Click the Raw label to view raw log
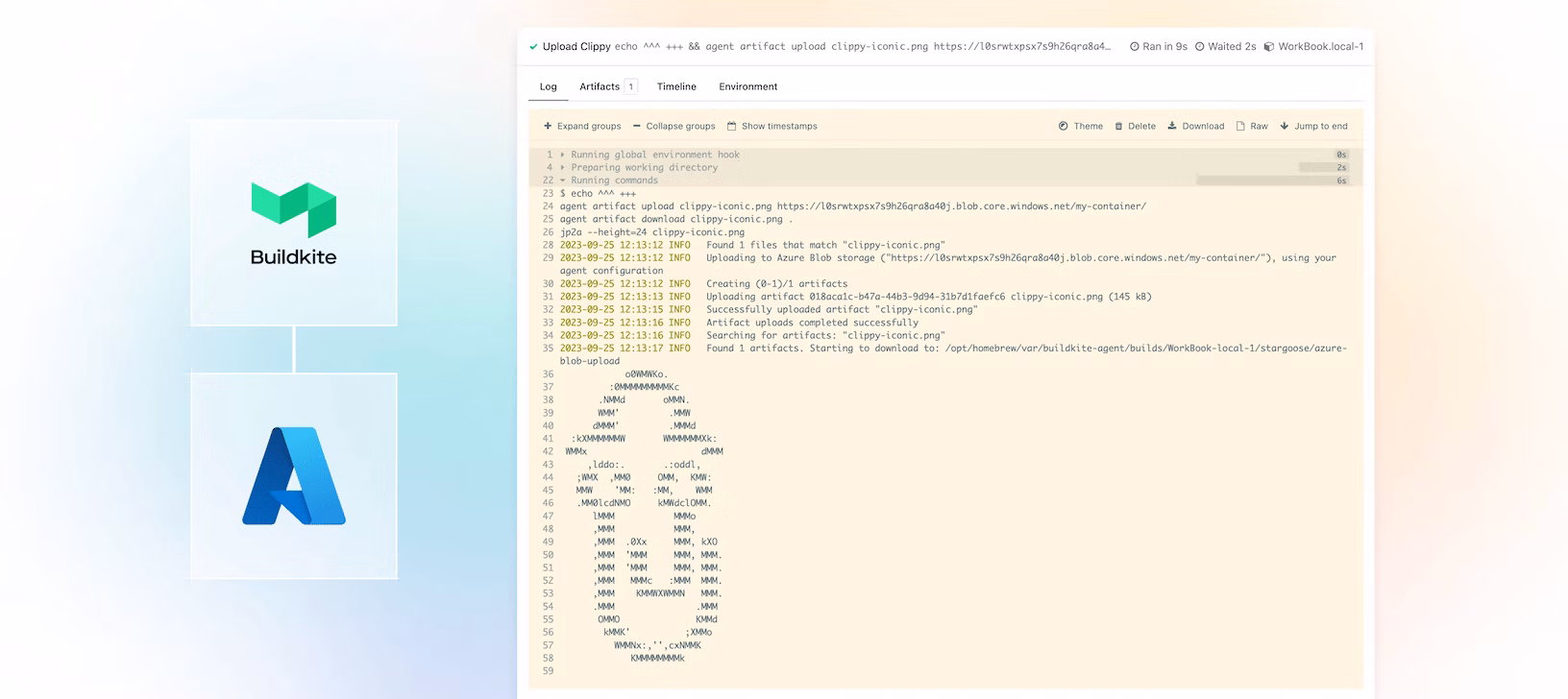Image resolution: width=1568 pixels, height=699 pixels. coord(1259,126)
